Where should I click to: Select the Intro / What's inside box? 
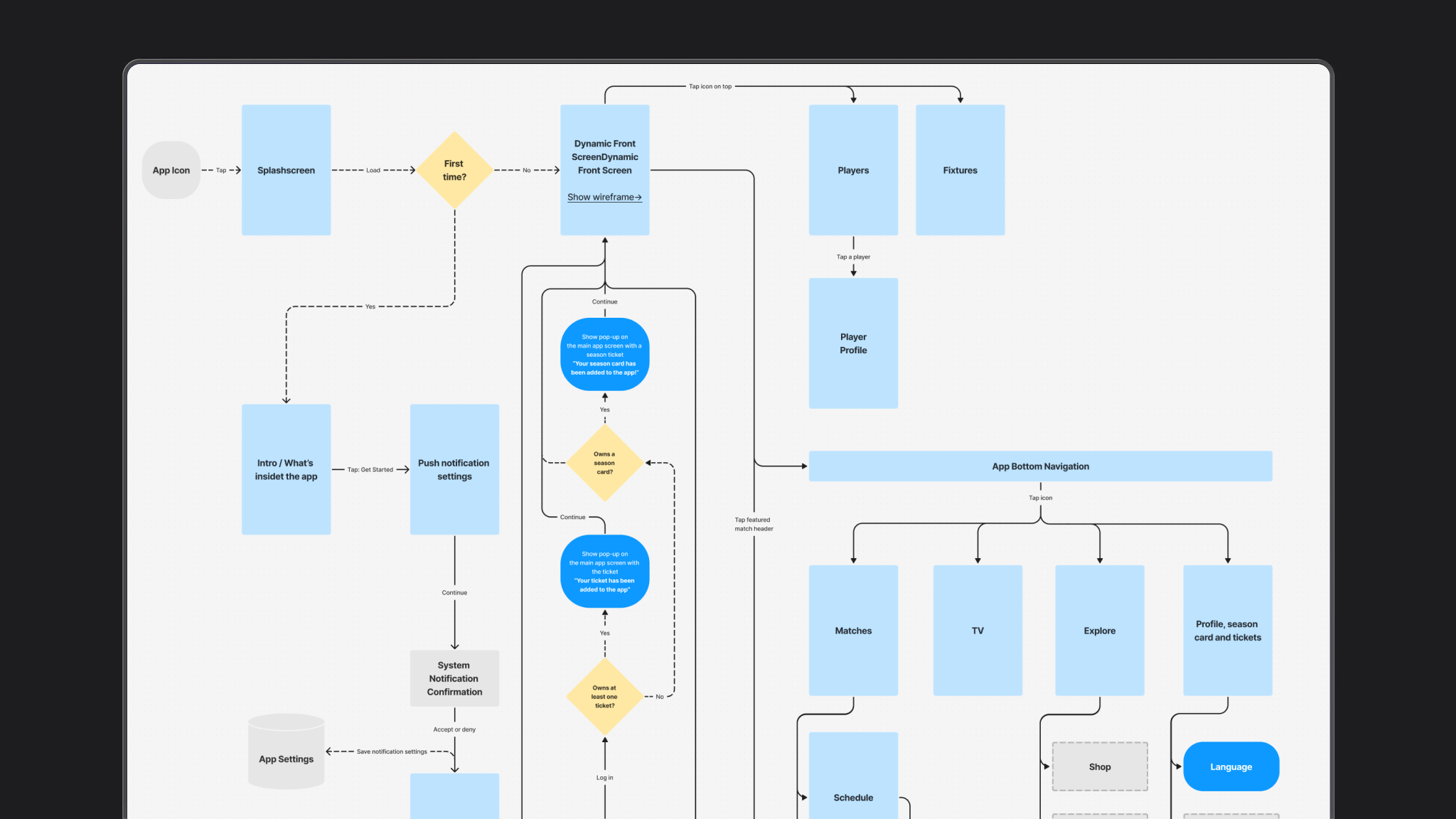point(286,469)
